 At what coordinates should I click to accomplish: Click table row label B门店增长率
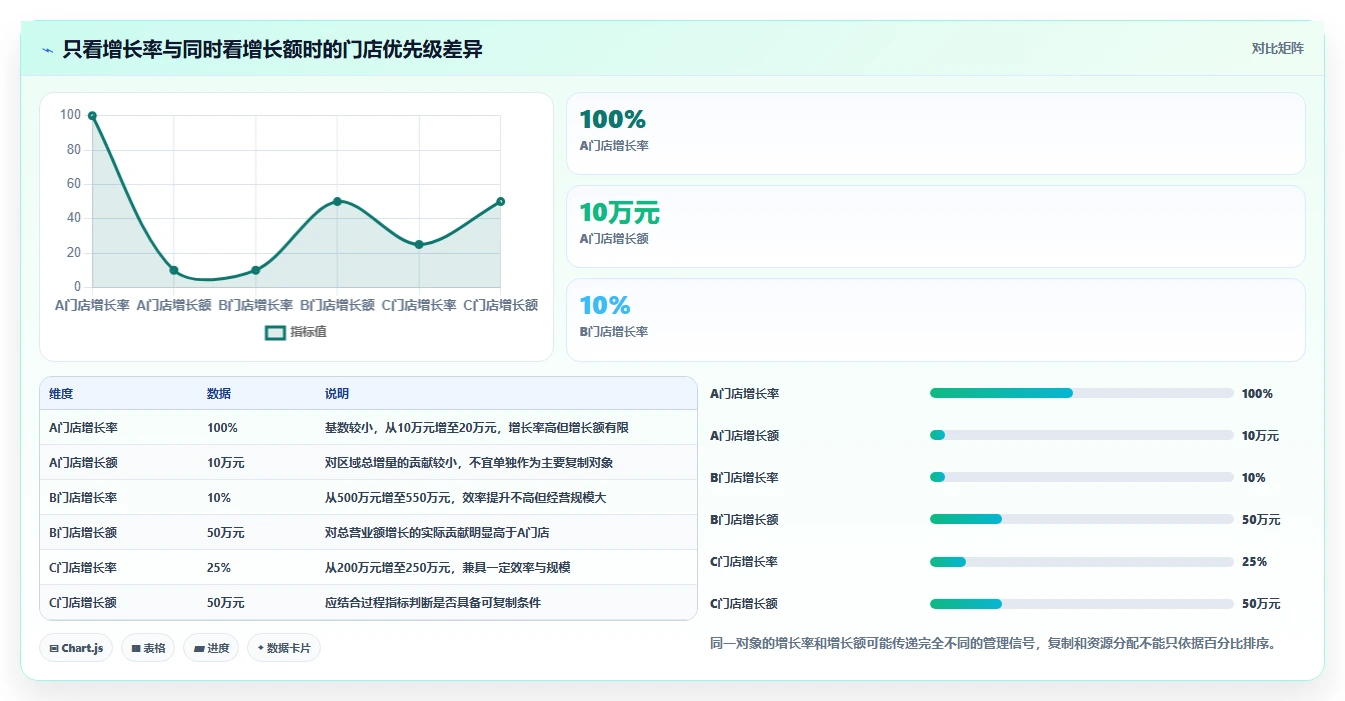[83, 497]
